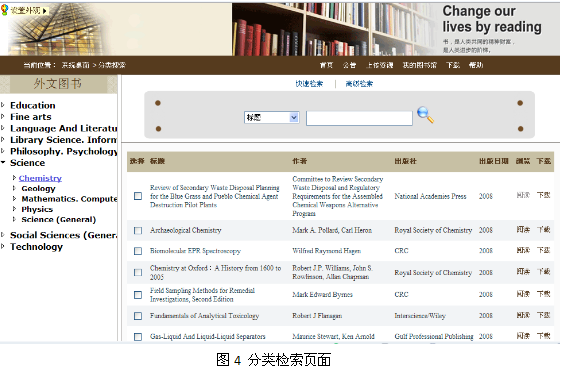Tick the Gas-Liquid And Liquid-Liquid Separators checkbox

[x=138, y=337]
